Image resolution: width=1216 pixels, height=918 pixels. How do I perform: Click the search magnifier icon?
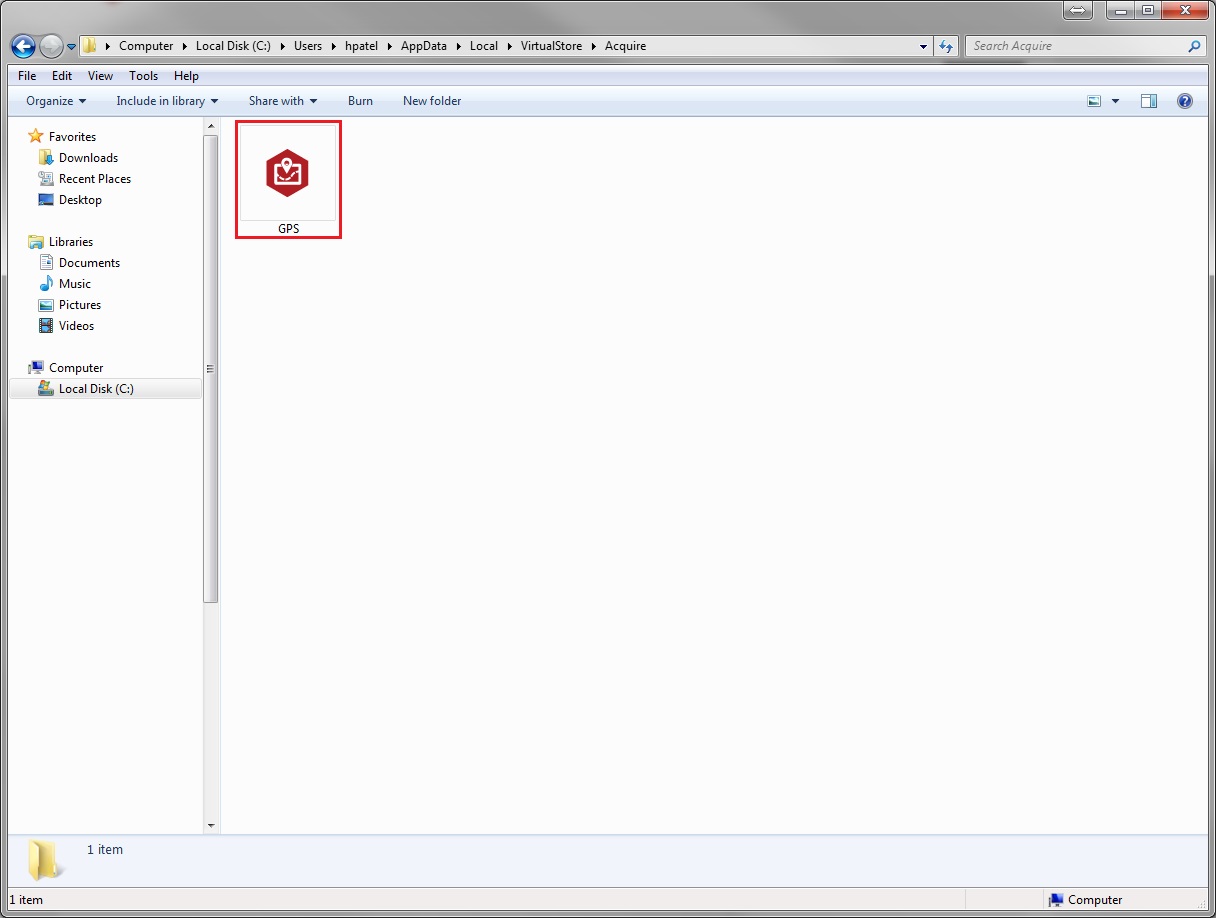[x=1194, y=46]
